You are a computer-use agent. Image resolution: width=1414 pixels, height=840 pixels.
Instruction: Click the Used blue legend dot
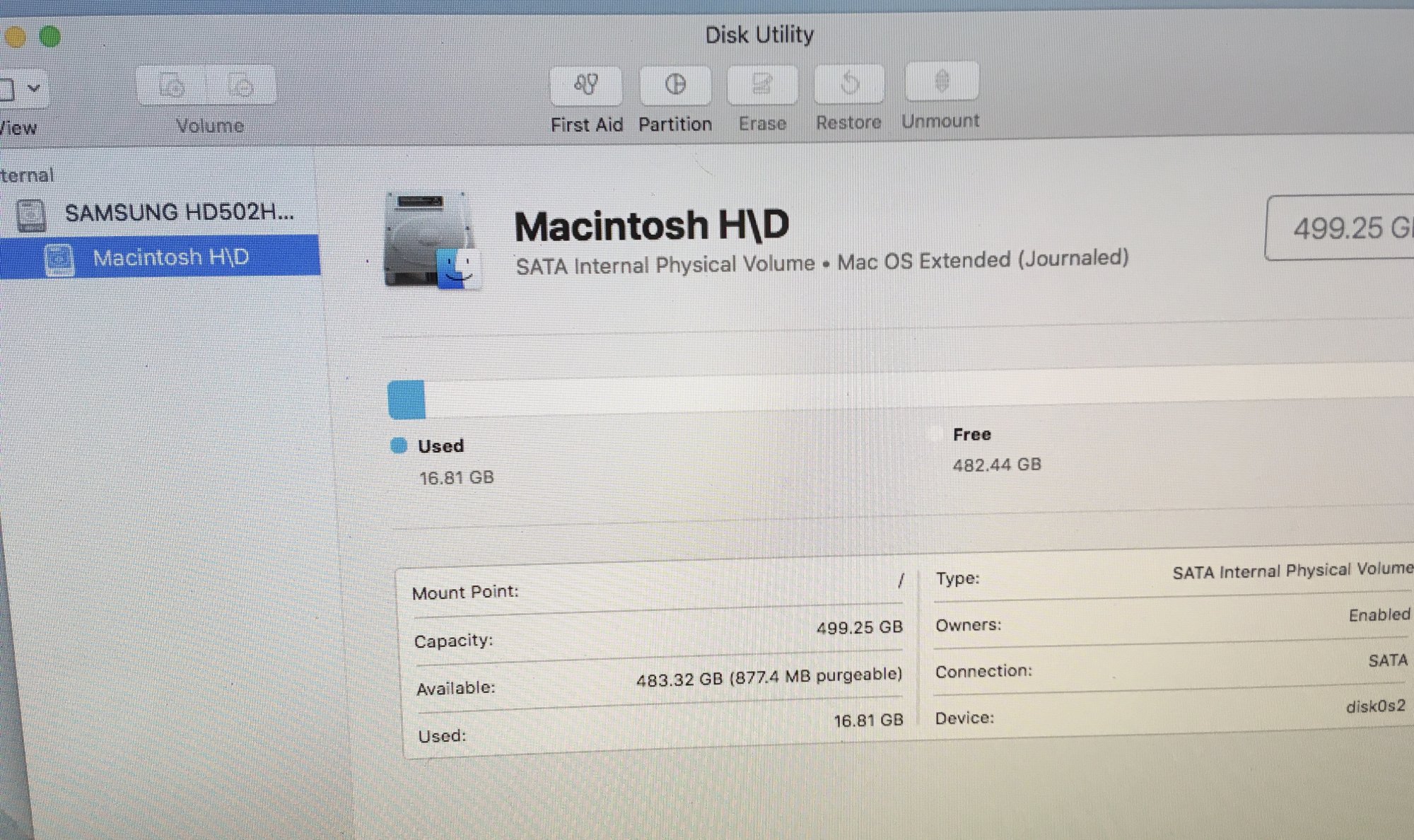pyautogui.click(x=399, y=445)
